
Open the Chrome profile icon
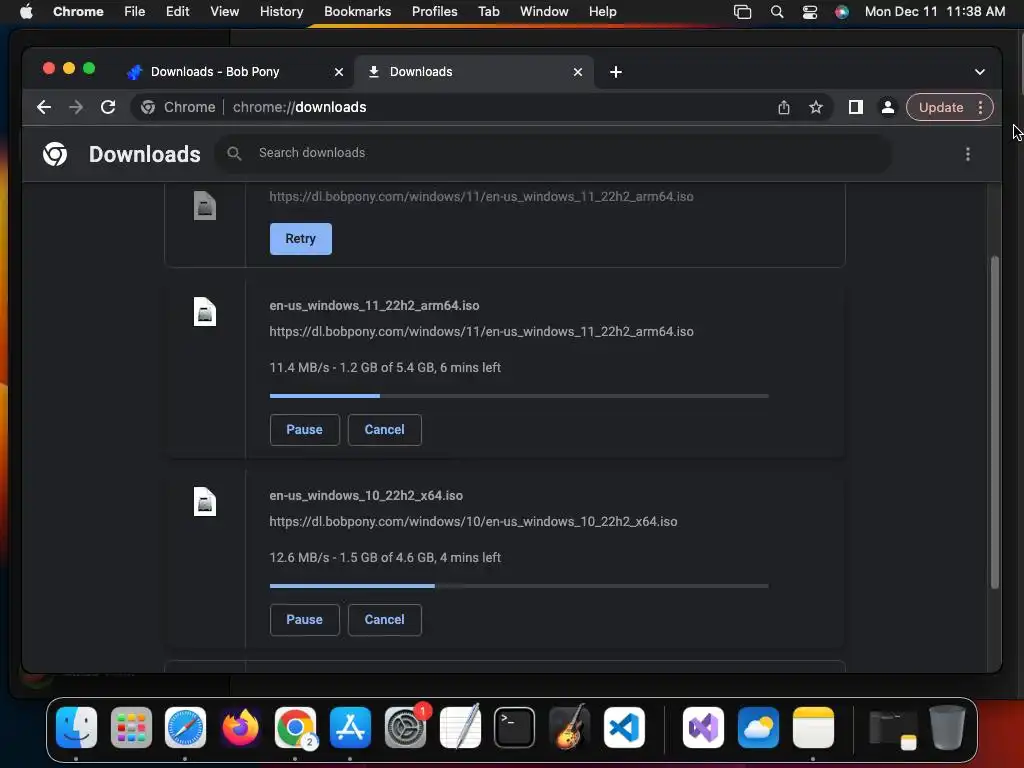point(888,107)
